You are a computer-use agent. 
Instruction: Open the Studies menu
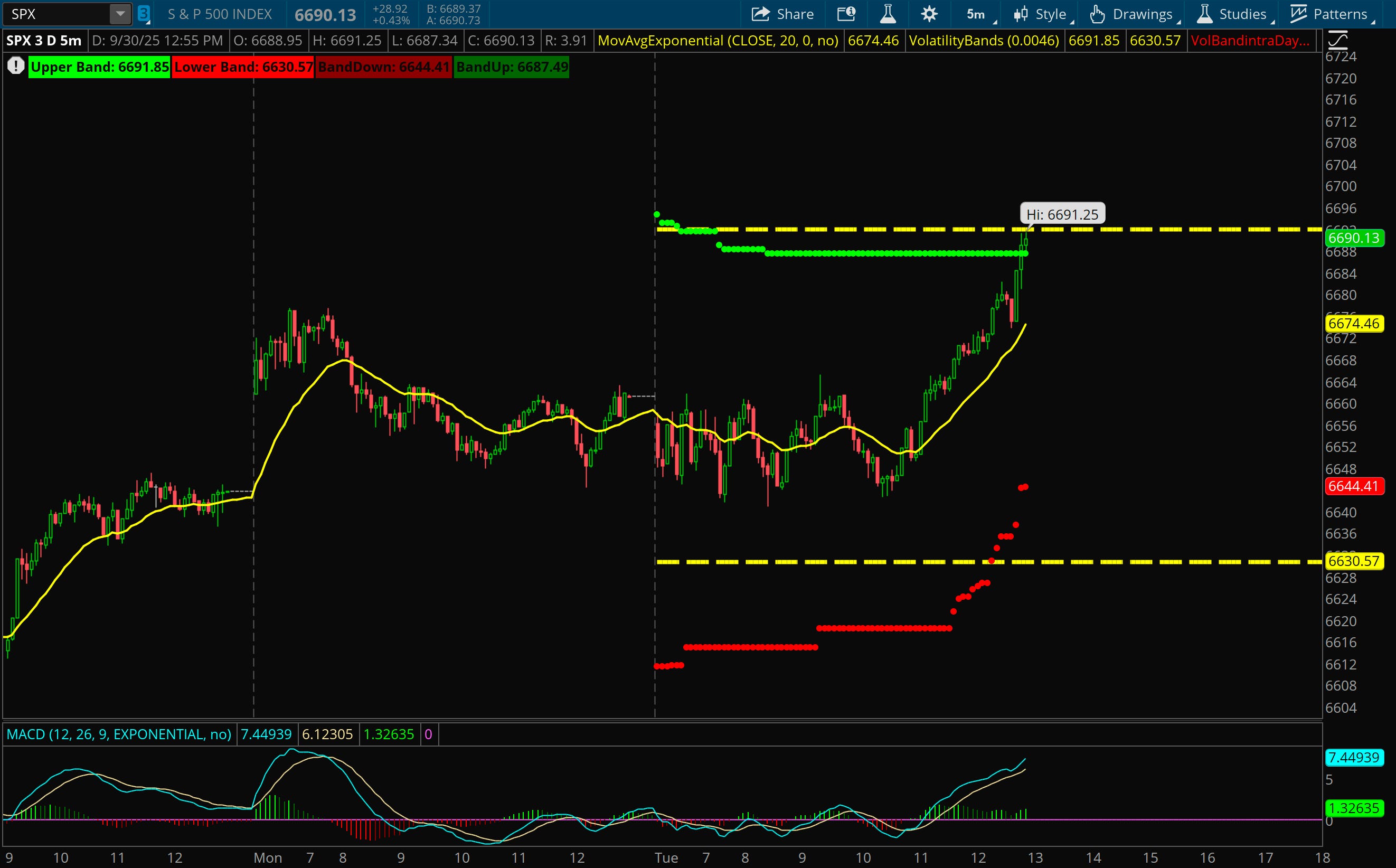[x=1235, y=14]
